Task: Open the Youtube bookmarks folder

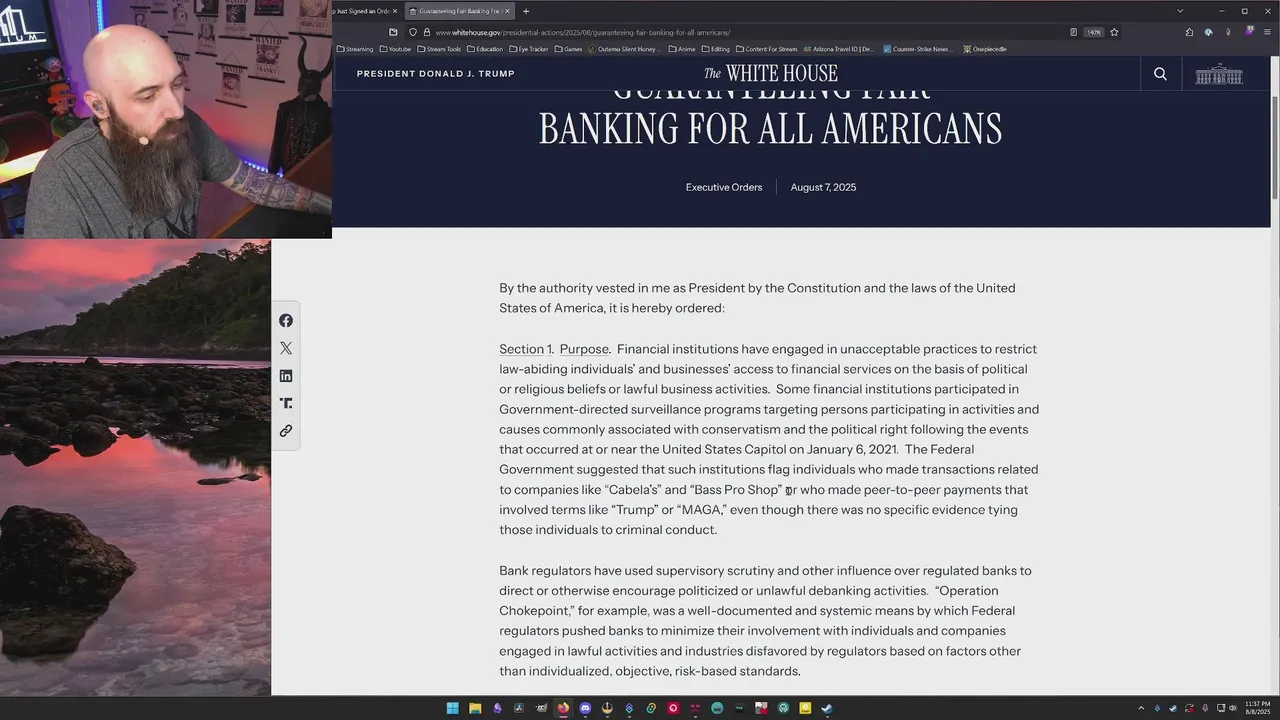Action: click(x=395, y=49)
